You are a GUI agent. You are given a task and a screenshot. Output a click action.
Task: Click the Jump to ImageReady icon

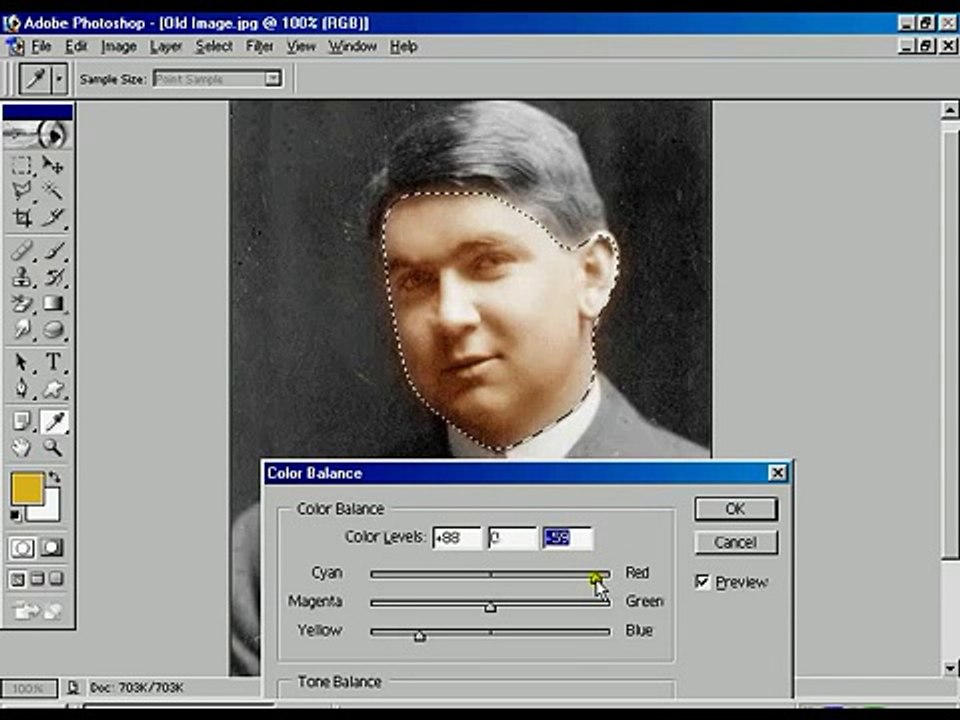pyautogui.click(x=37, y=610)
